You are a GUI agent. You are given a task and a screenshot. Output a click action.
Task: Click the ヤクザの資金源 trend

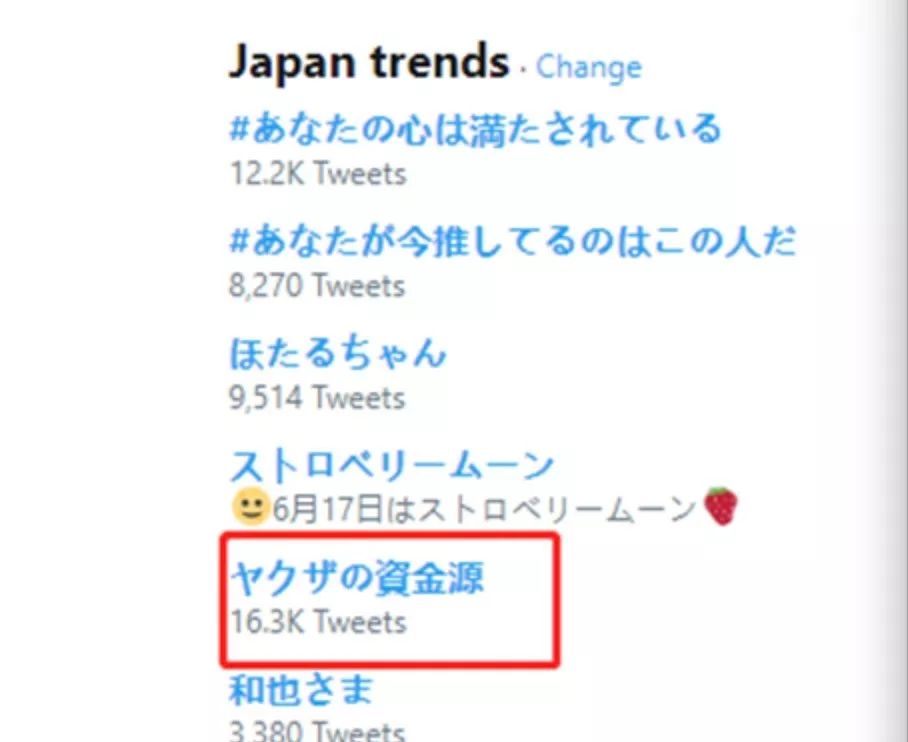357,577
